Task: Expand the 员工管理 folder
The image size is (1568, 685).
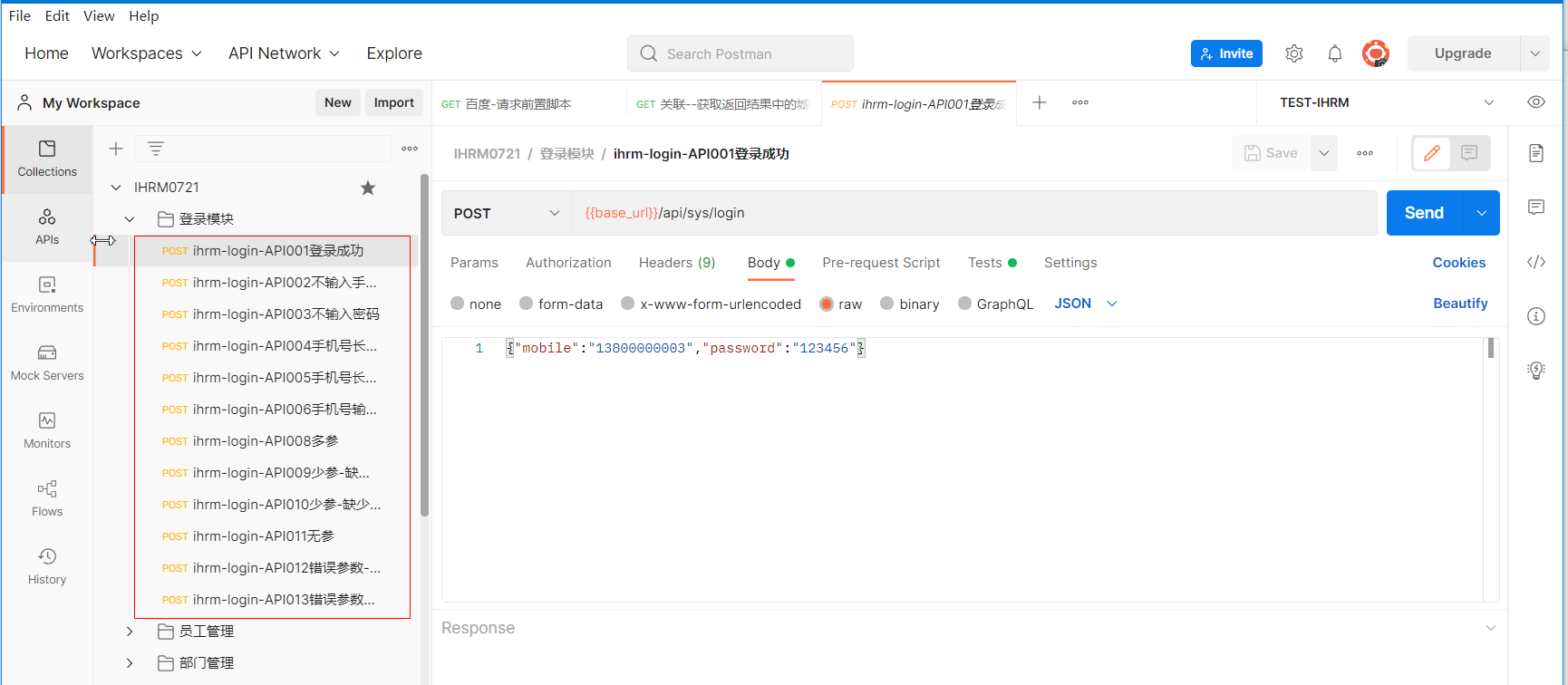Action: click(130, 632)
